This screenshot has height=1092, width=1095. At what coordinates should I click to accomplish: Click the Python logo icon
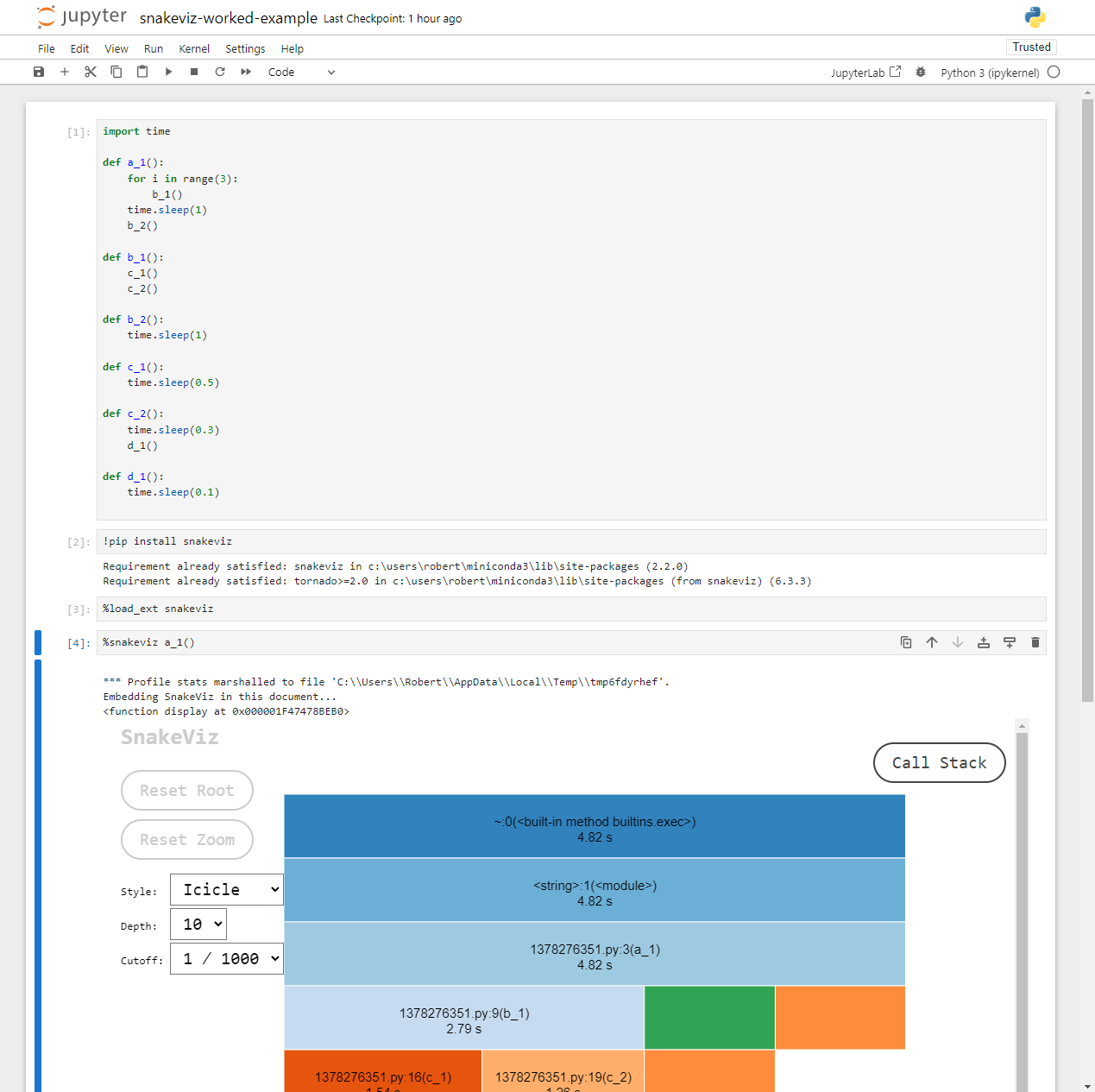click(1035, 17)
